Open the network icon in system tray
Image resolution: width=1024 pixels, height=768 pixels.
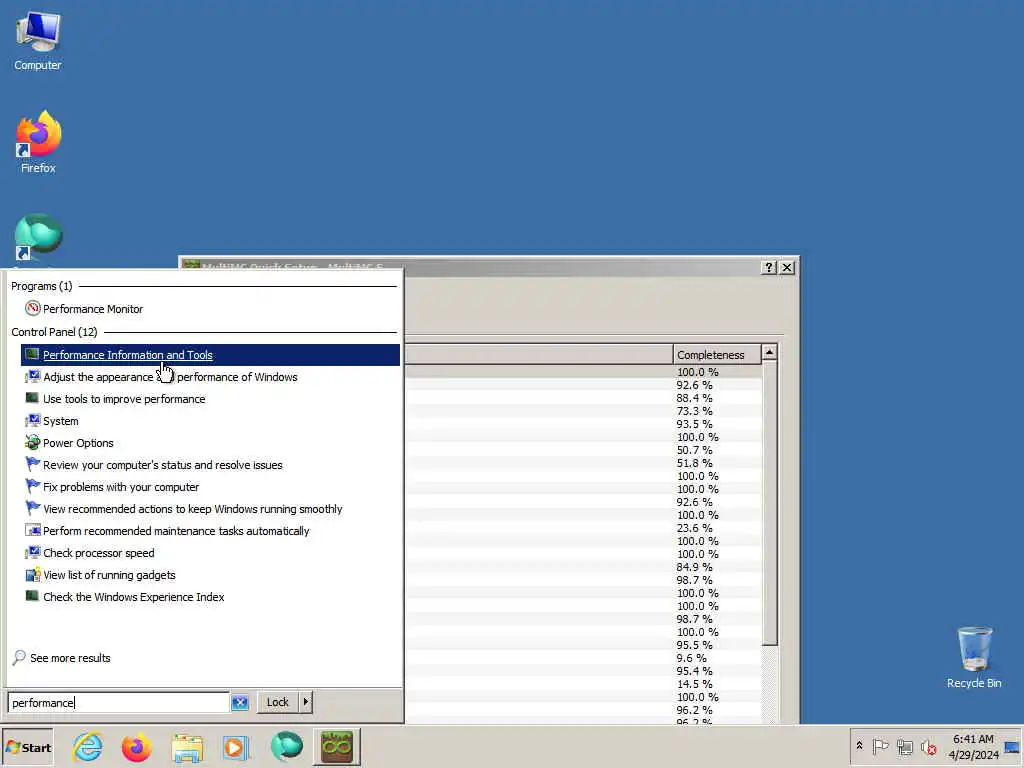point(904,747)
